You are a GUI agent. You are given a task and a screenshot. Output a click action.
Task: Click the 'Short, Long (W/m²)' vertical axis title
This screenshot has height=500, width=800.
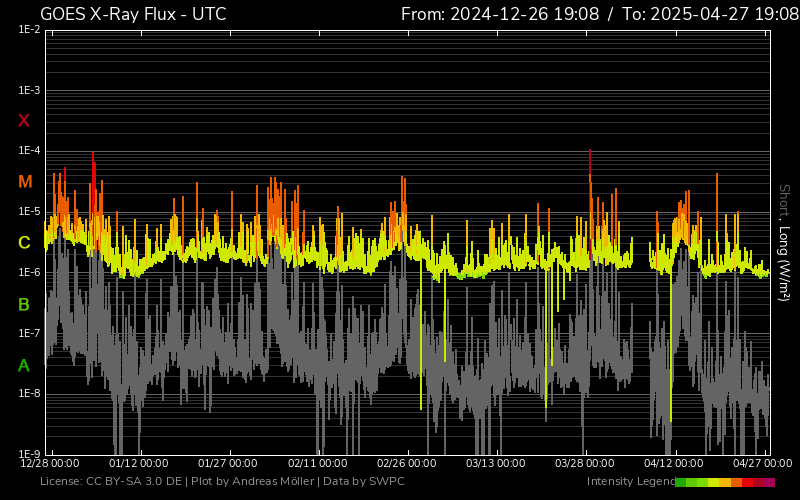(x=784, y=243)
